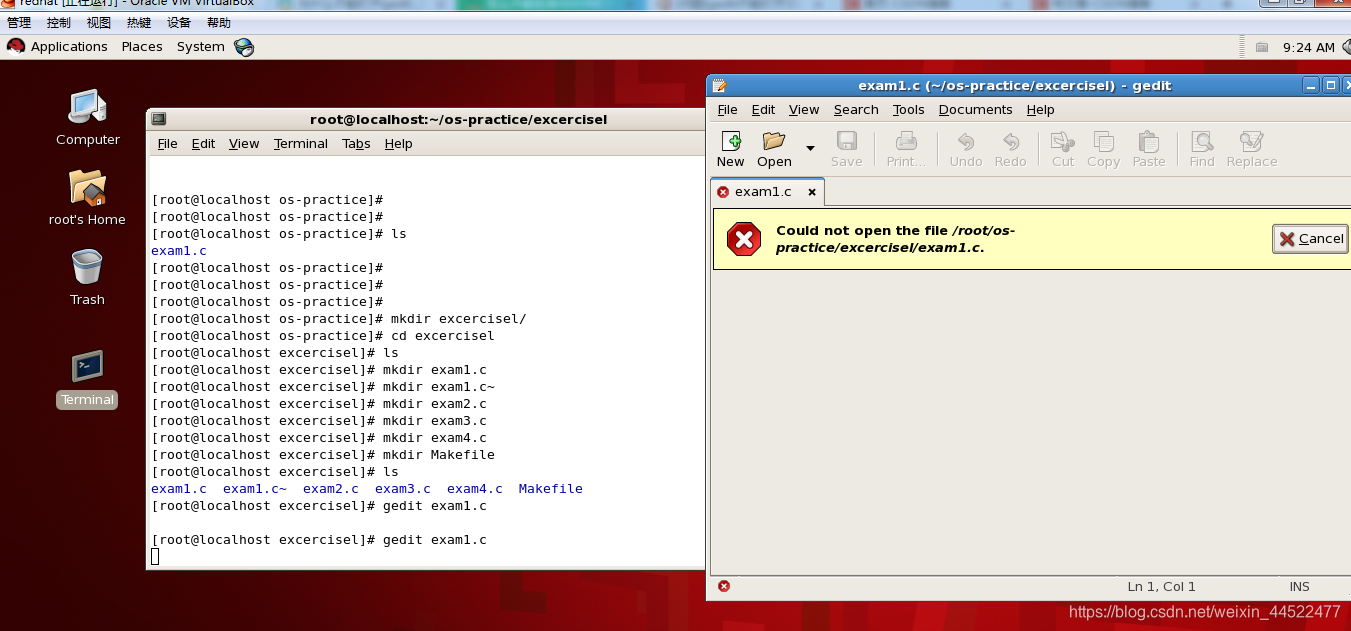Click the exam4.c entry in terminal listing
This screenshot has height=631, width=1351.
point(475,489)
